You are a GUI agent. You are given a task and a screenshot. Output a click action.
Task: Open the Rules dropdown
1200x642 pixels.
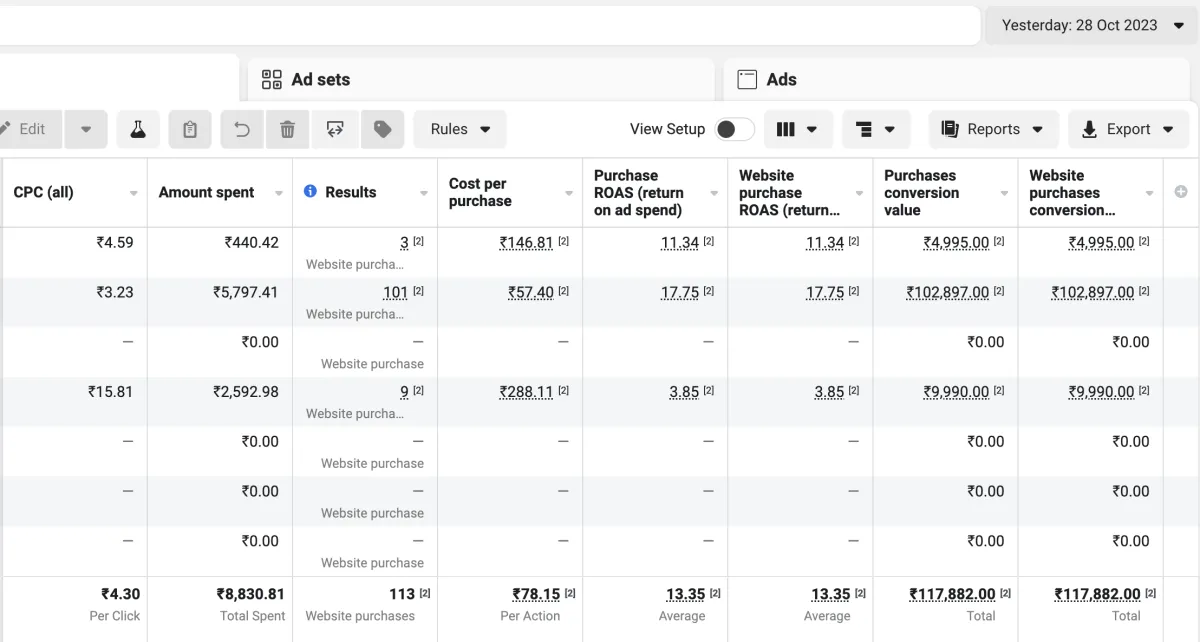(460, 129)
